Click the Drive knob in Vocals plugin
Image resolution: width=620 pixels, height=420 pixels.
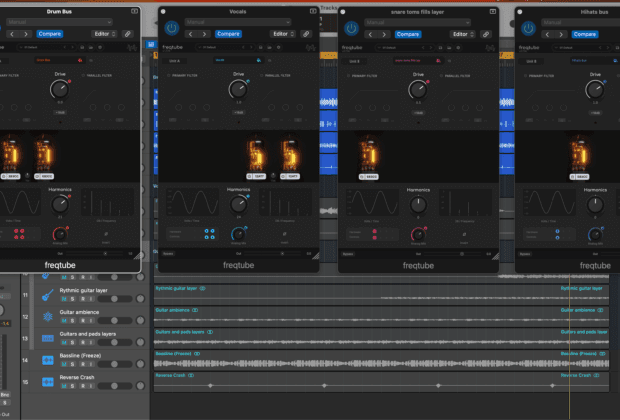(237, 90)
